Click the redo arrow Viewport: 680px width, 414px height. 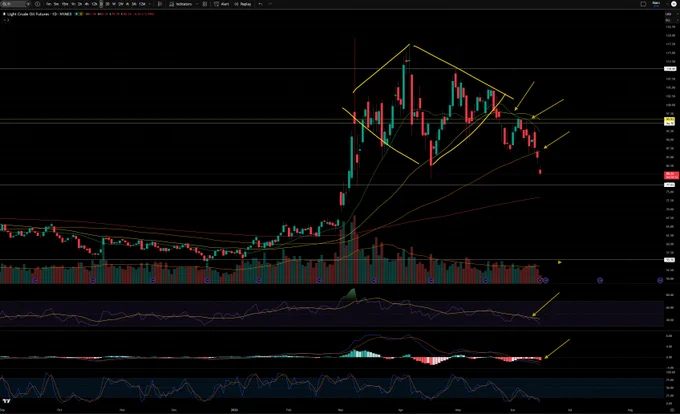[270, 4]
